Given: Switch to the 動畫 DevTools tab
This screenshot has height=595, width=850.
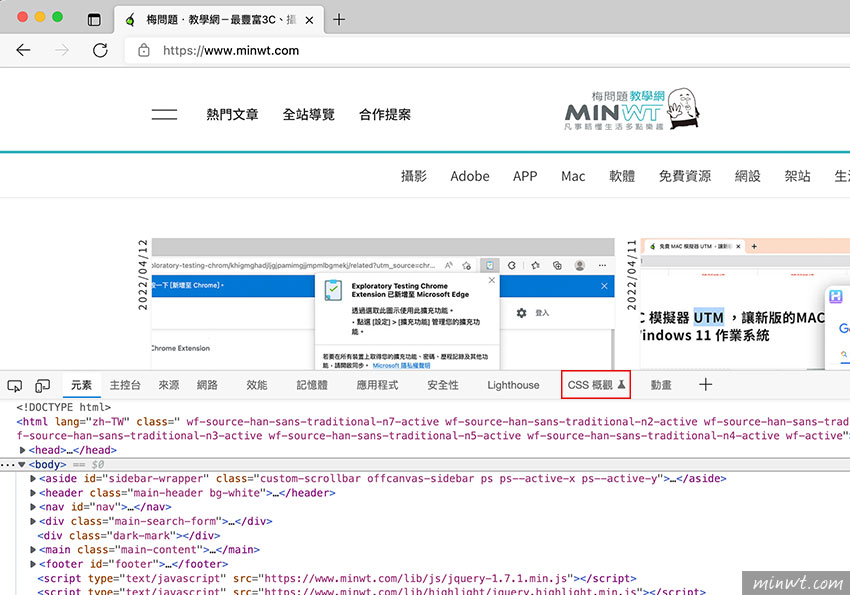Looking at the screenshot, I should (661, 385).
